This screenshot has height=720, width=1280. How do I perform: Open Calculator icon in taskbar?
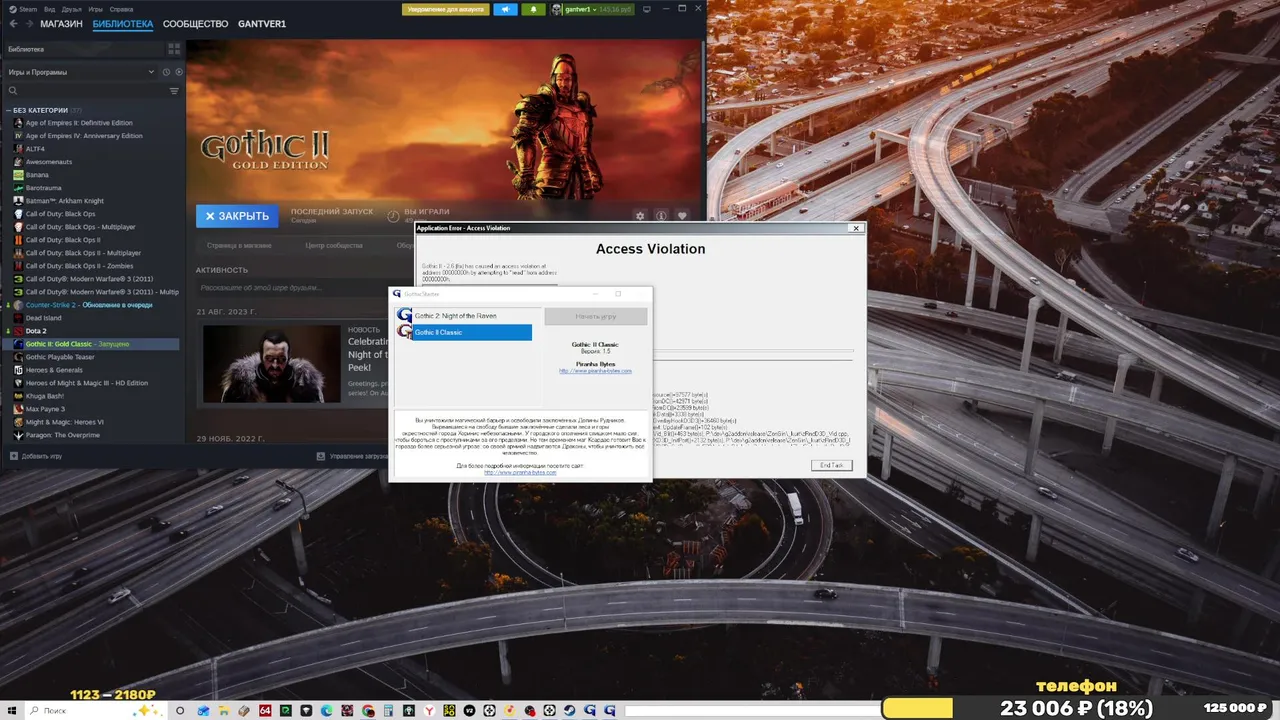click(x=388, y=711)
